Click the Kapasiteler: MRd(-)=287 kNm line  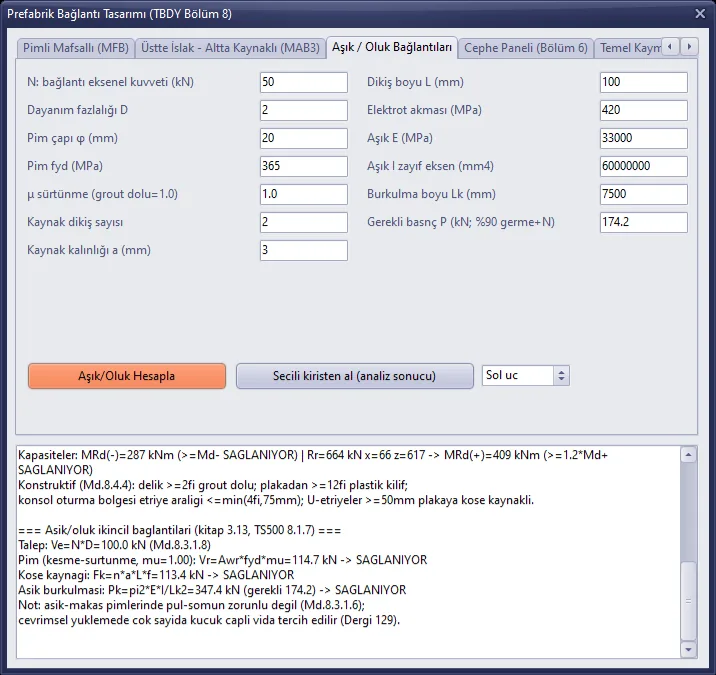[313, 462]
